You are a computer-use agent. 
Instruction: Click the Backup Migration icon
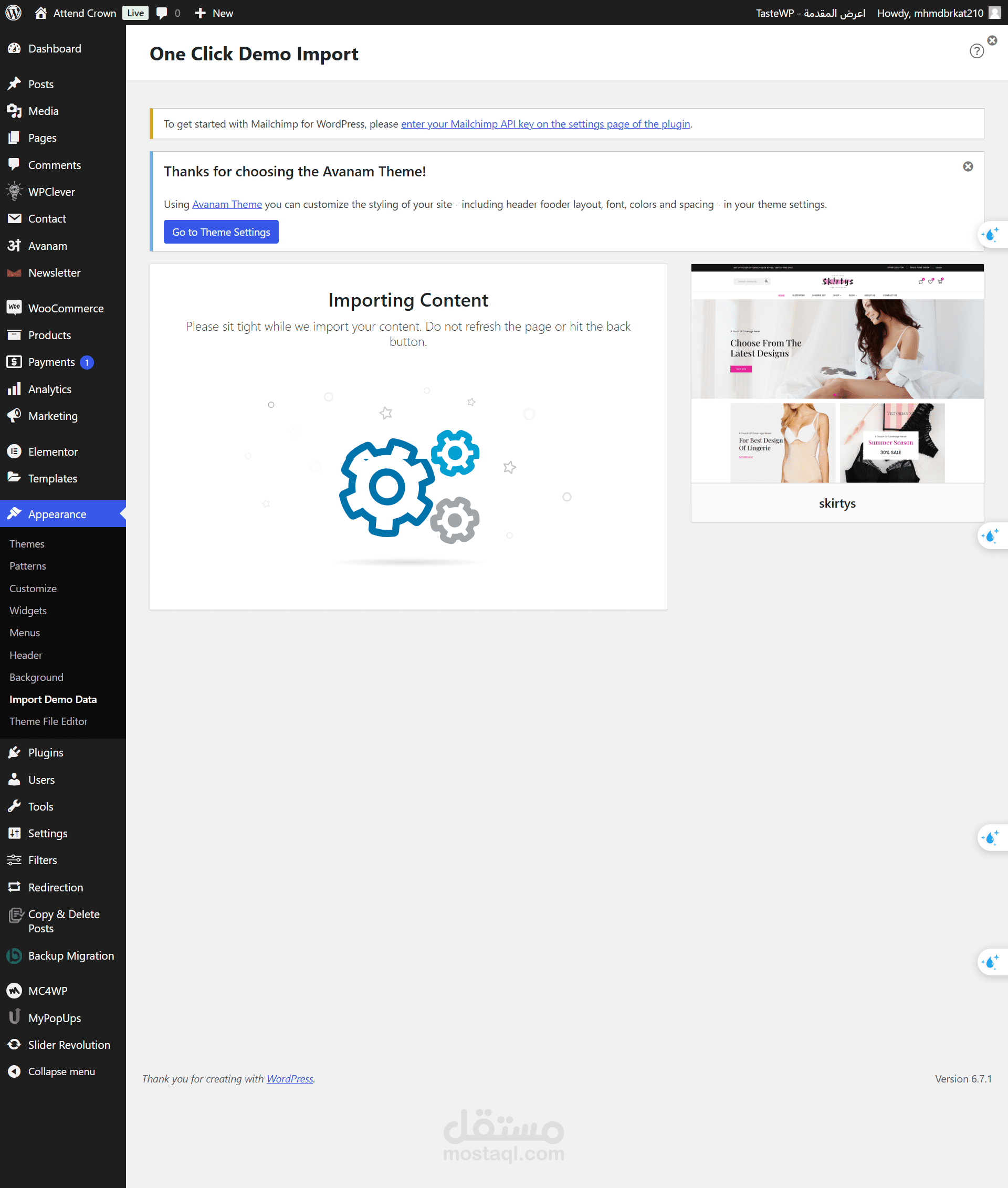click(14, 955)
